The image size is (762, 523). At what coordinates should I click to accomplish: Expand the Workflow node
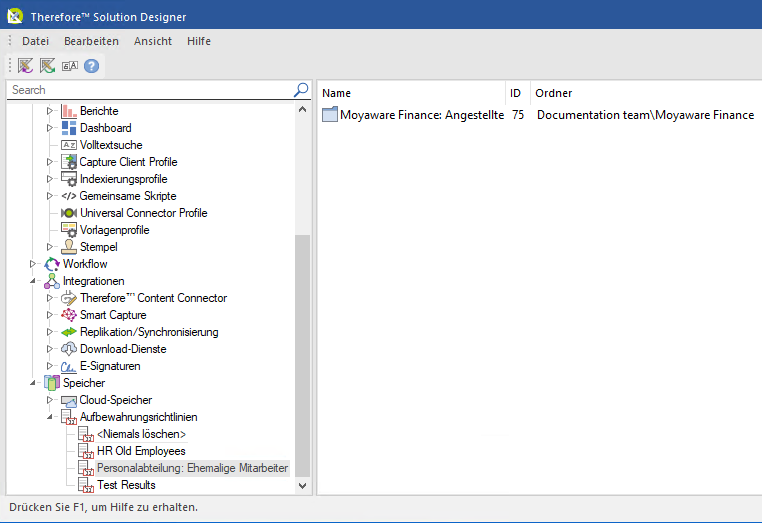coord(33,264)
